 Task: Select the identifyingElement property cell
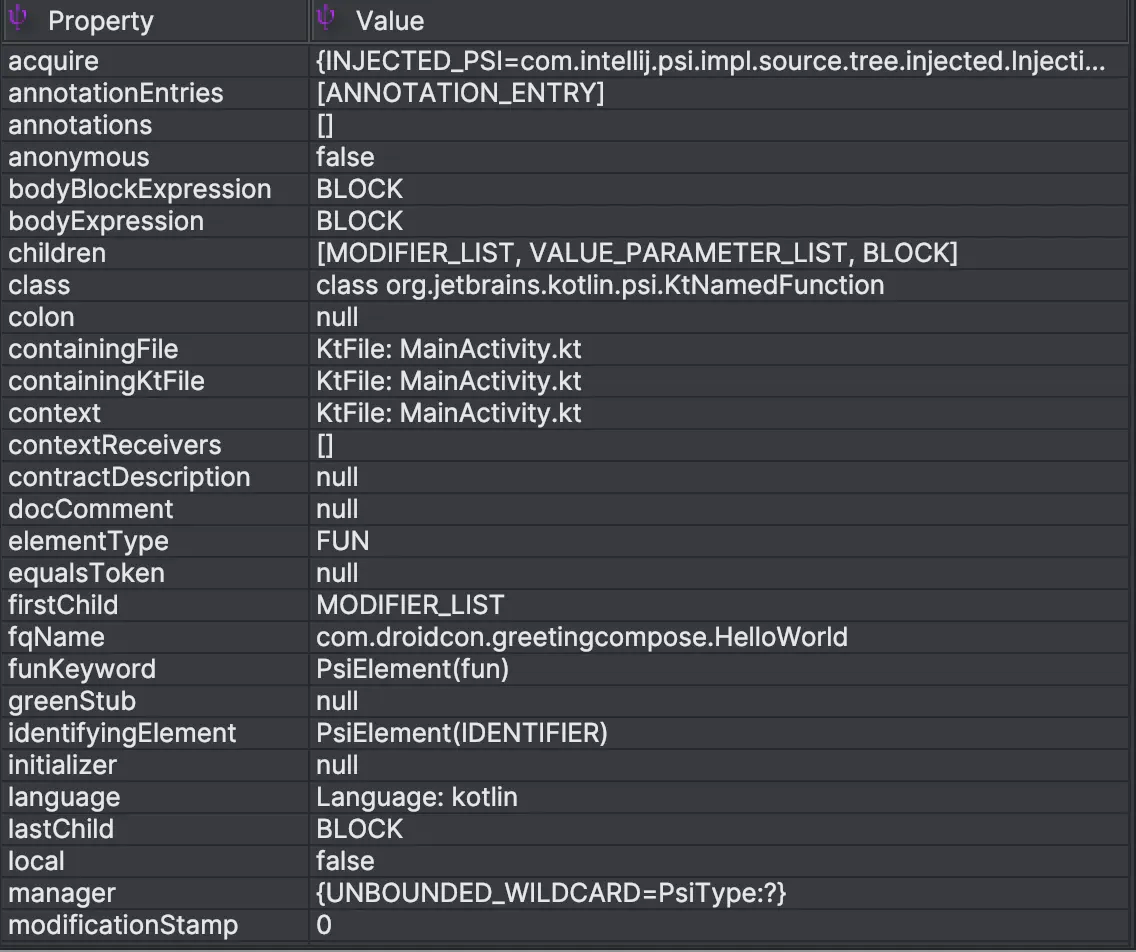123,733
